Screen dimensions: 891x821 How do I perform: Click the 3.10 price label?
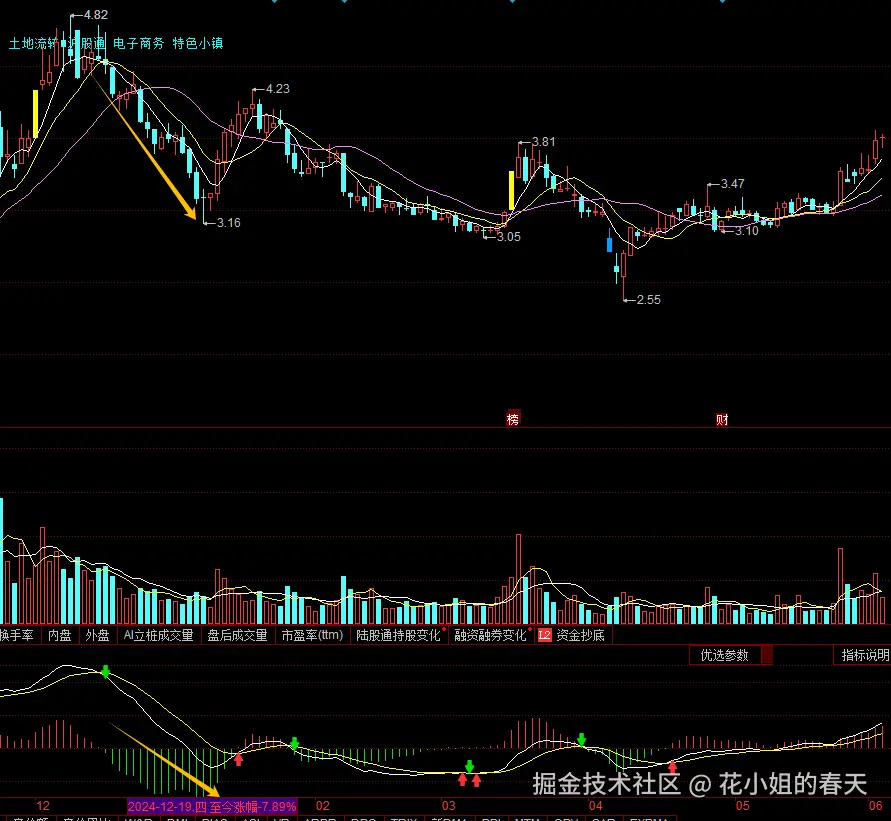tap(747, 231)
